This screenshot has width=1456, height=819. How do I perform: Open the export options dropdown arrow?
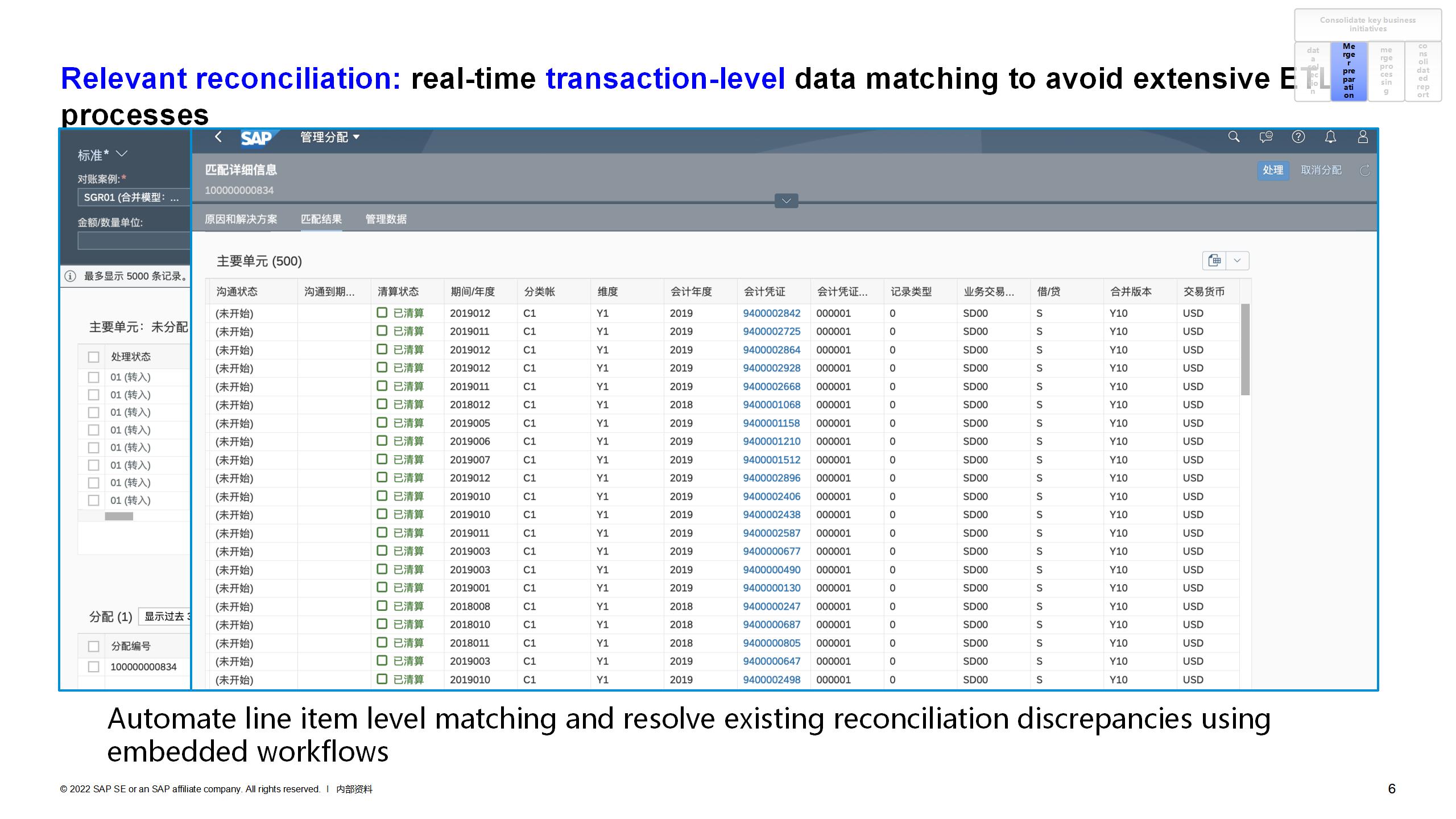[1237, 260]
